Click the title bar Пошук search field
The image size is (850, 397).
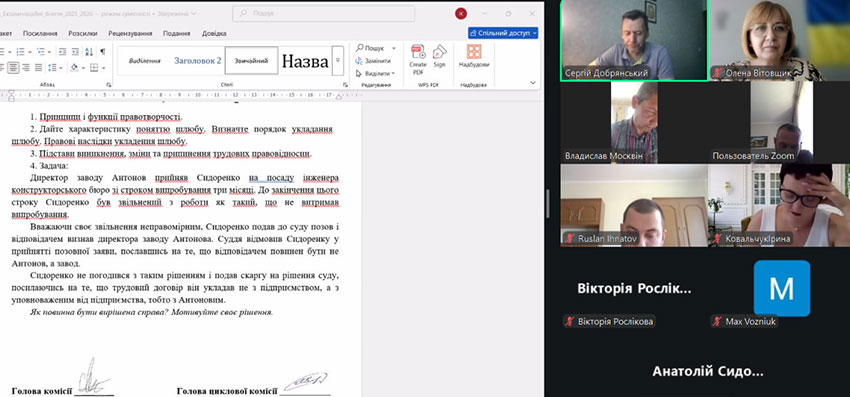click(x=324, y=14)
